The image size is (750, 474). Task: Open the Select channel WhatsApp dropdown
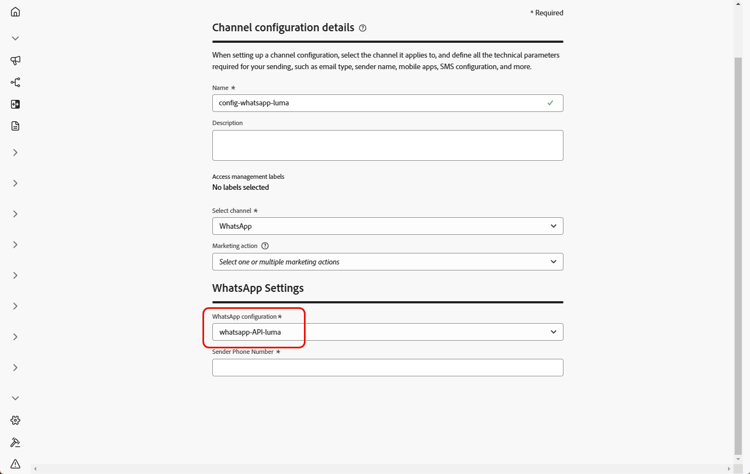point(387,226)
